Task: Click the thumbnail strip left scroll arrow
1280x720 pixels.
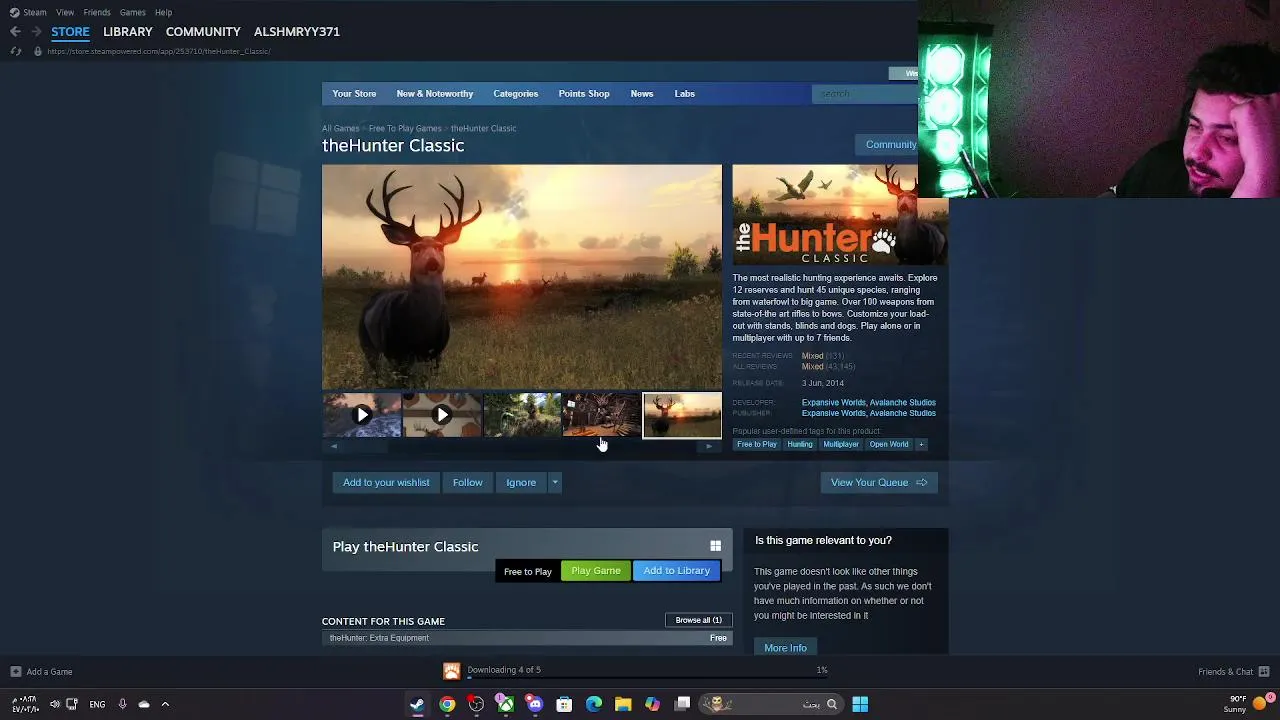Action: click(334, 447)
